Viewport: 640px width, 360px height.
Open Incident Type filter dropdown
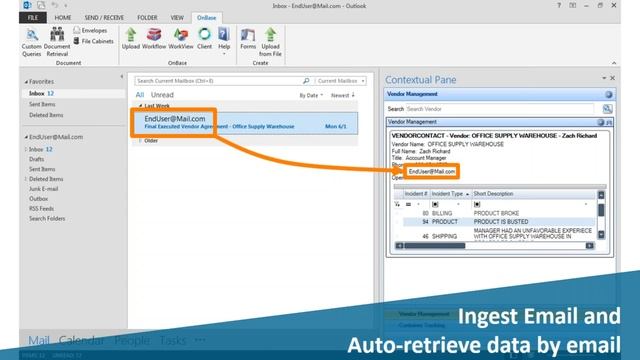point(458,204)
